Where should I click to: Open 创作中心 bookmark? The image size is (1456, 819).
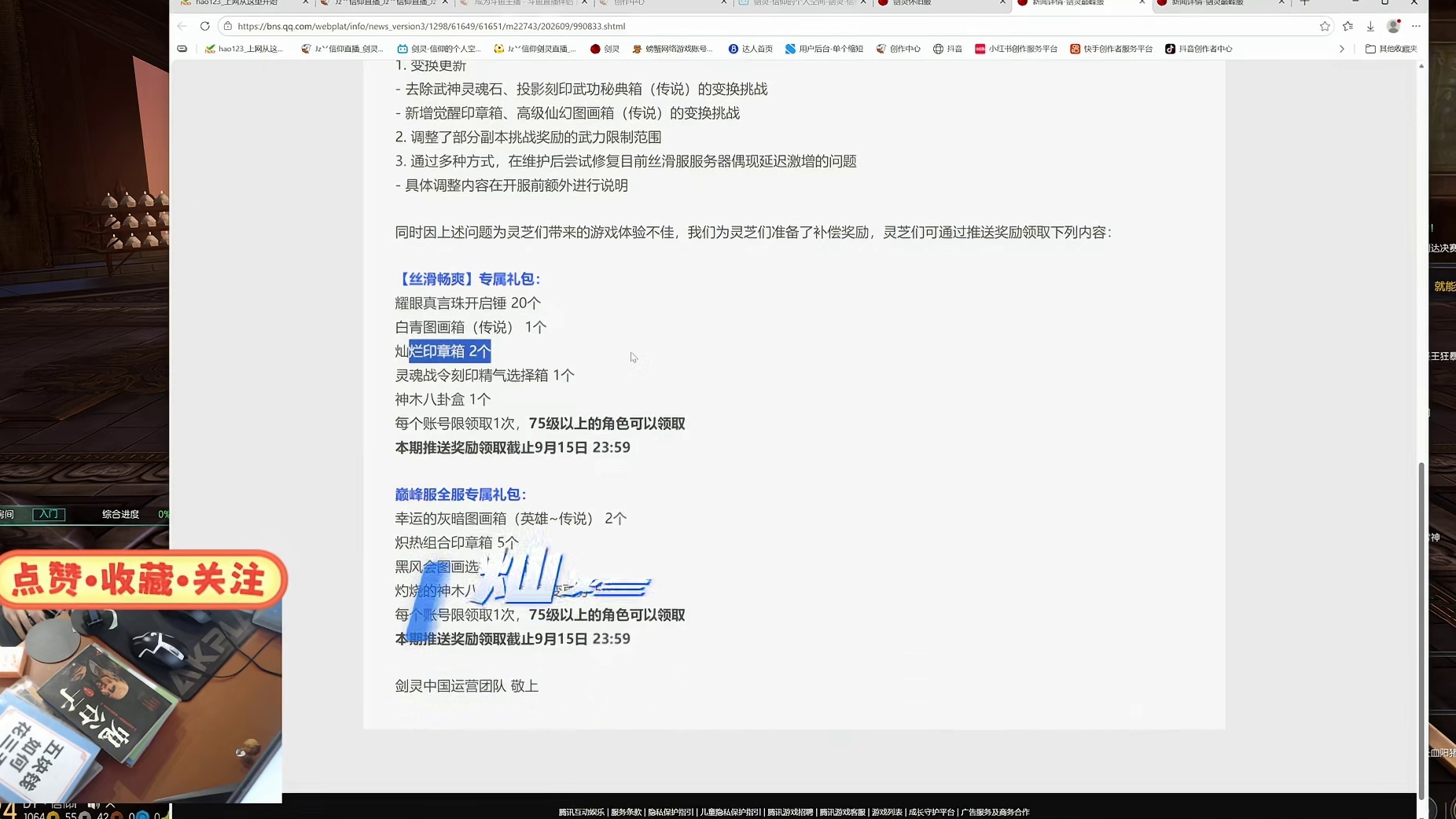click(898, 49)
